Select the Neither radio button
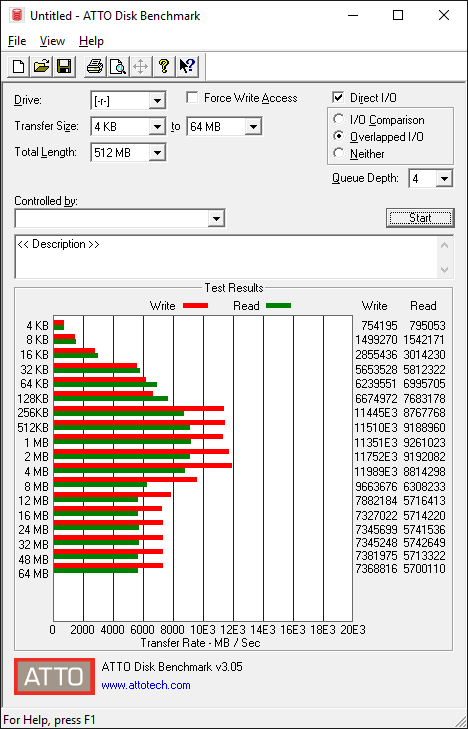Screen dimensions: 468x729 (339, 153)
